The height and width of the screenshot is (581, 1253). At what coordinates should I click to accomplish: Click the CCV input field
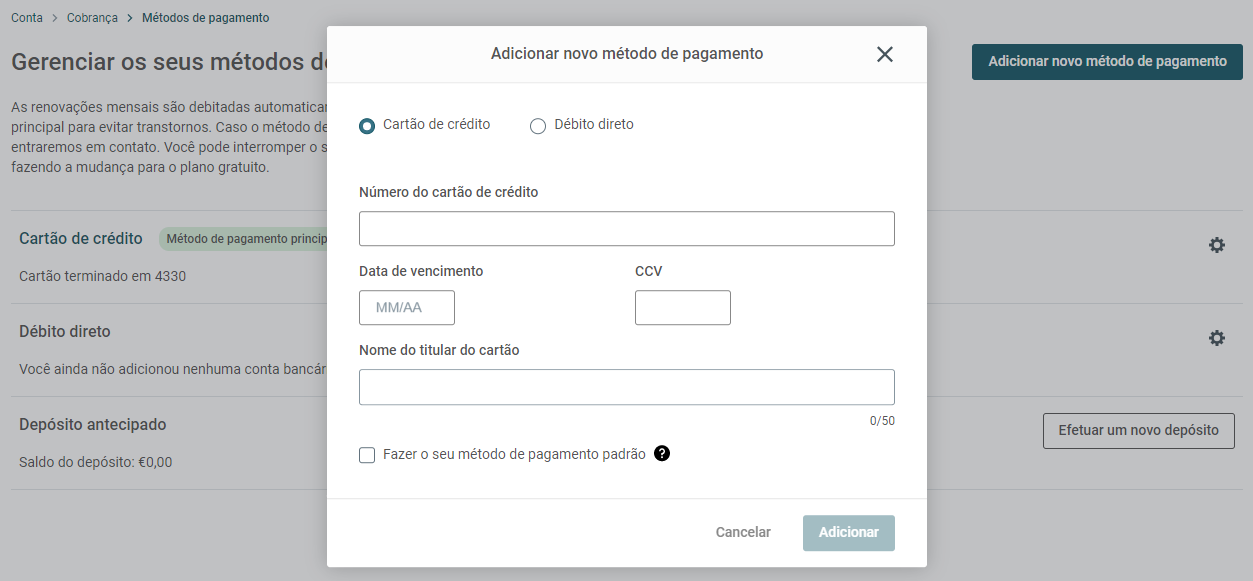click(683, 308)
